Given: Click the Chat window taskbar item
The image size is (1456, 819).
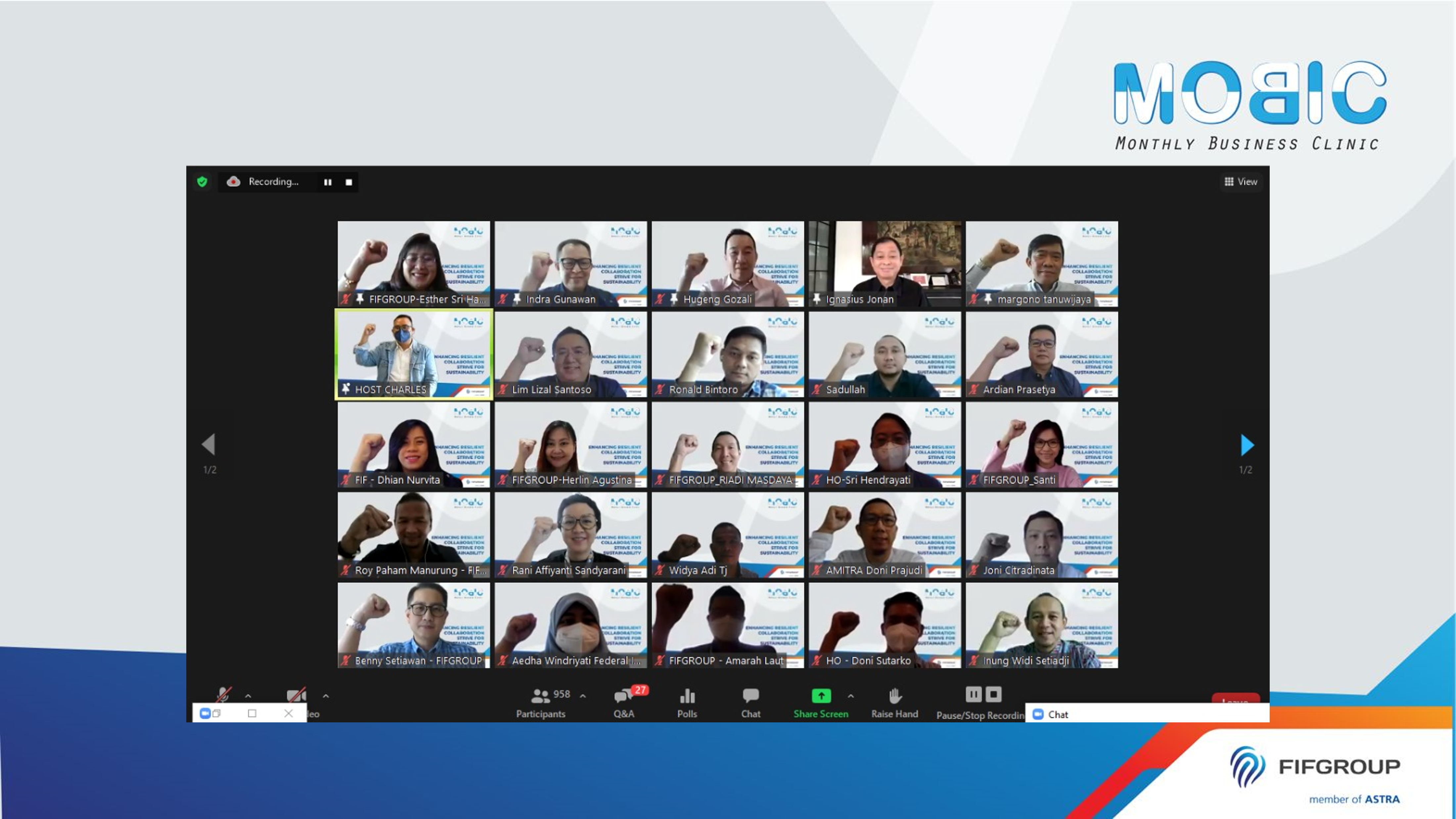Looking at the screenshot, I should click(x=1147, y=714).
